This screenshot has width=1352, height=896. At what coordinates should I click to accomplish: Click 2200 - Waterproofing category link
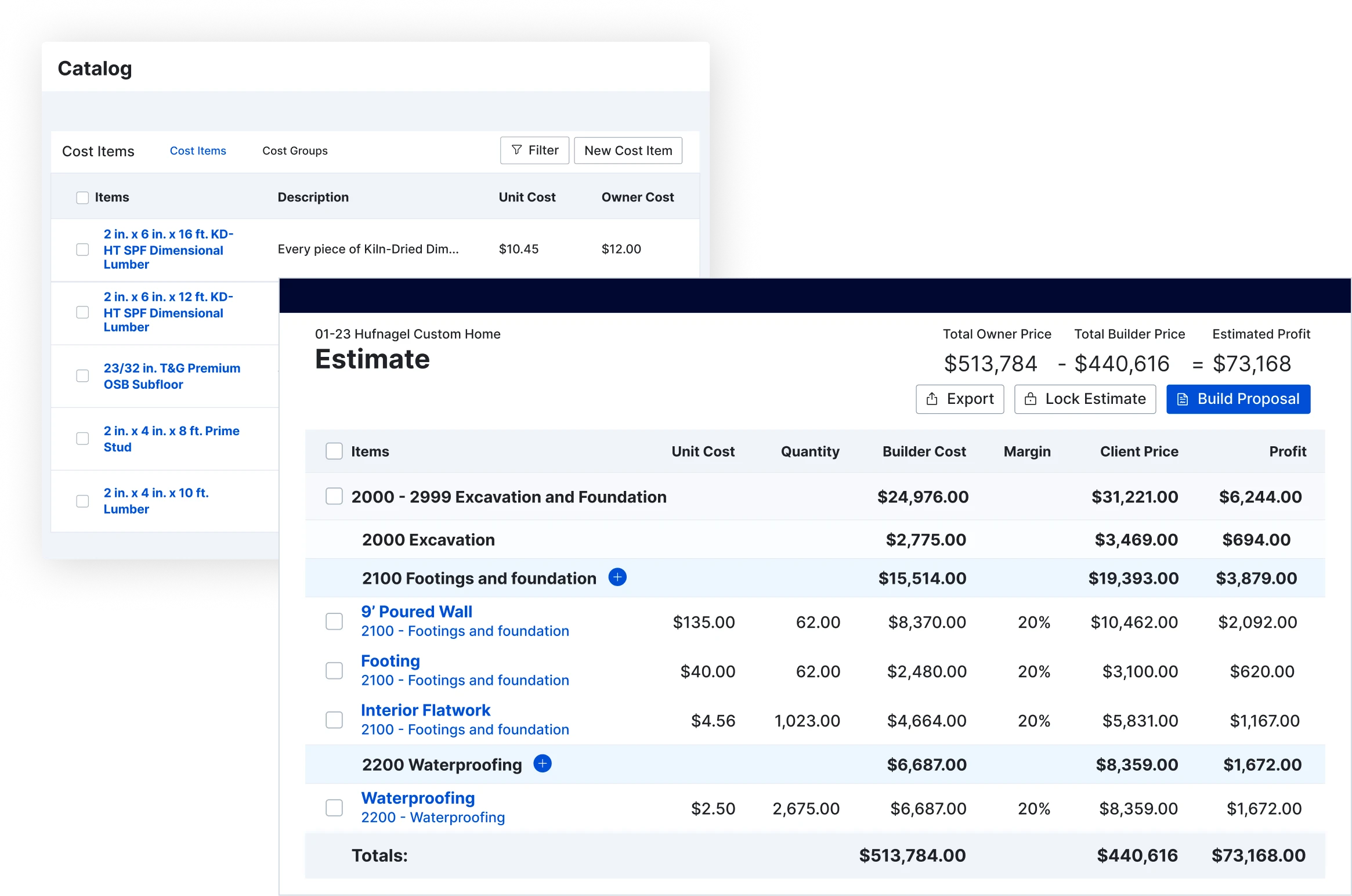pos(433,818)
